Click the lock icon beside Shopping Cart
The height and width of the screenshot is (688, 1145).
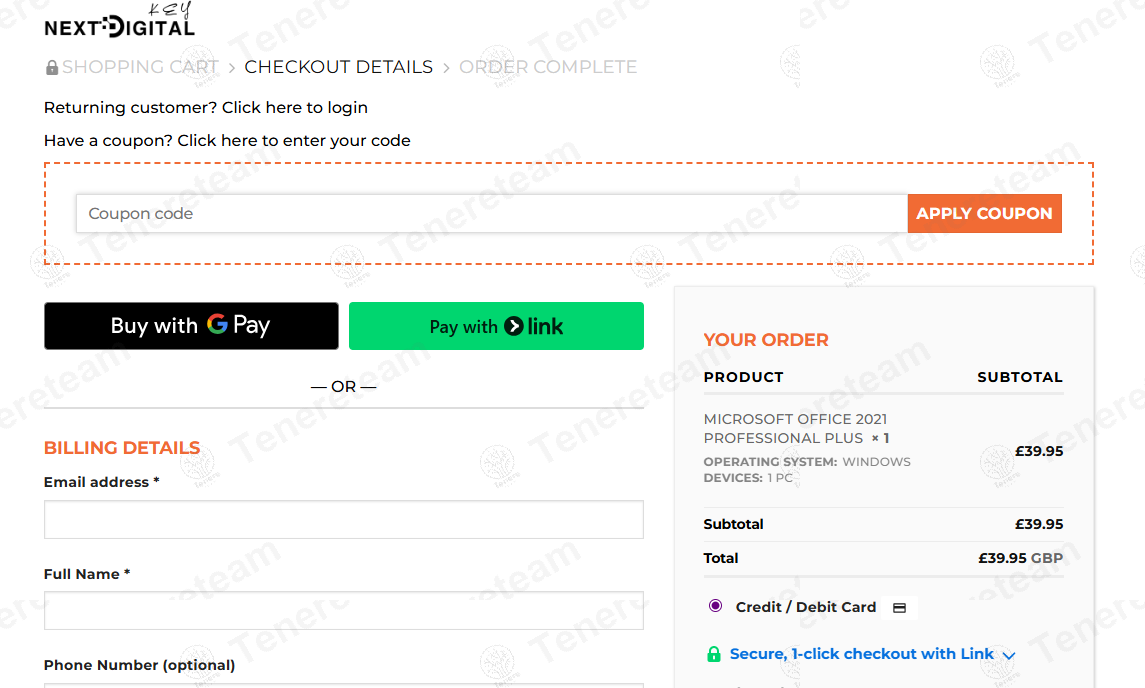[52, 68]
